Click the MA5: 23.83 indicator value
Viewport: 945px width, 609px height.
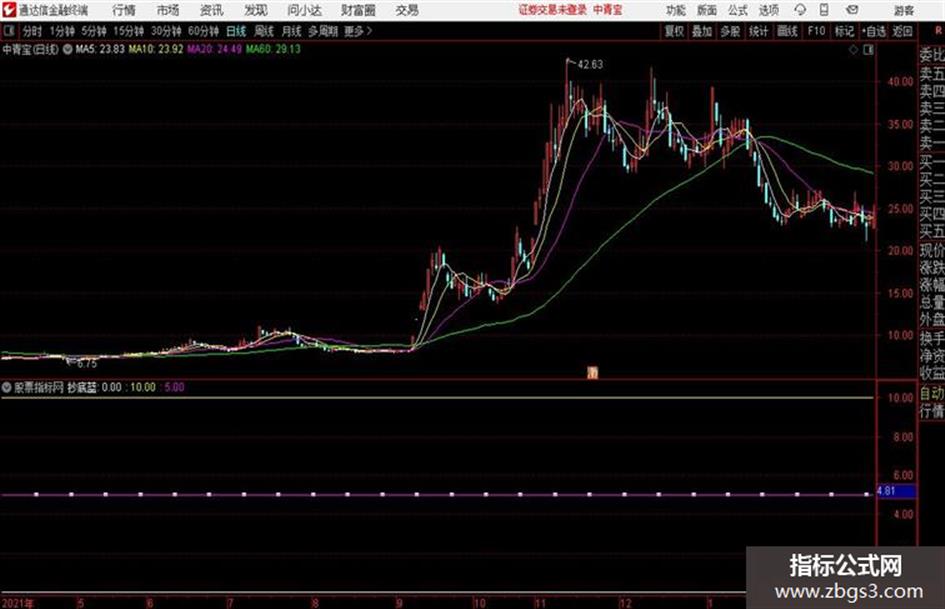(100, 49)
